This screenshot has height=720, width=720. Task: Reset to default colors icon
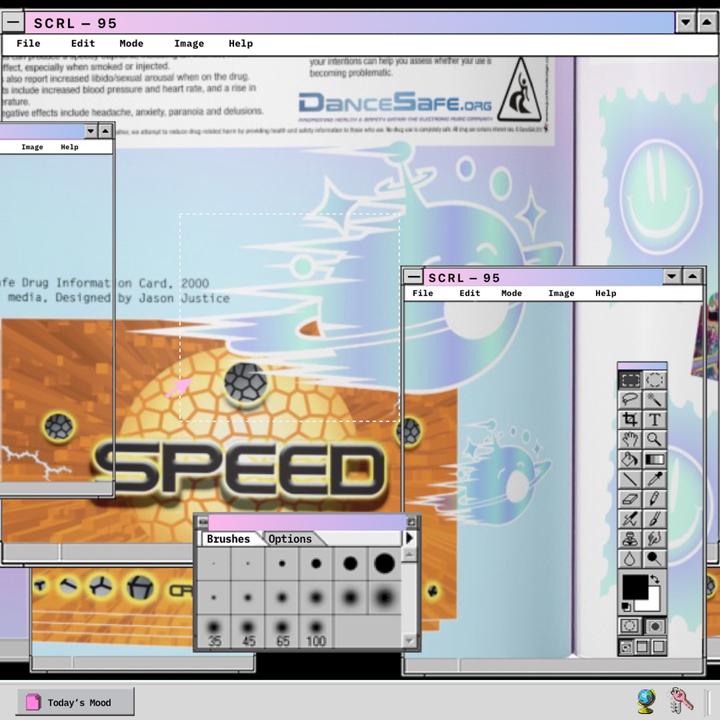point(626,607)
